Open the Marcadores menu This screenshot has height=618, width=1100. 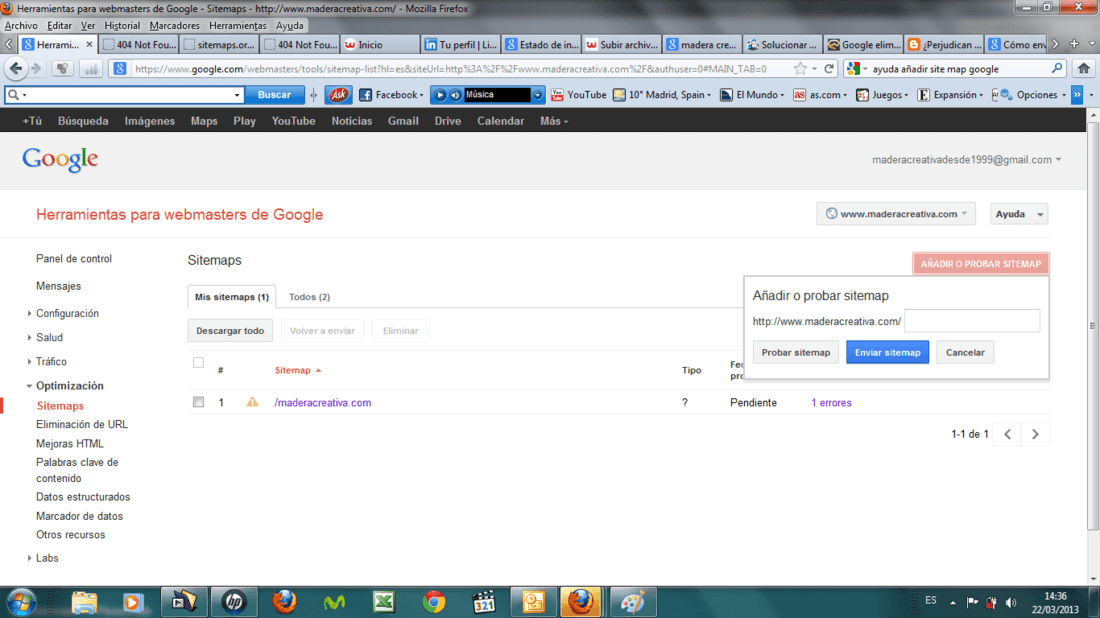174,25
